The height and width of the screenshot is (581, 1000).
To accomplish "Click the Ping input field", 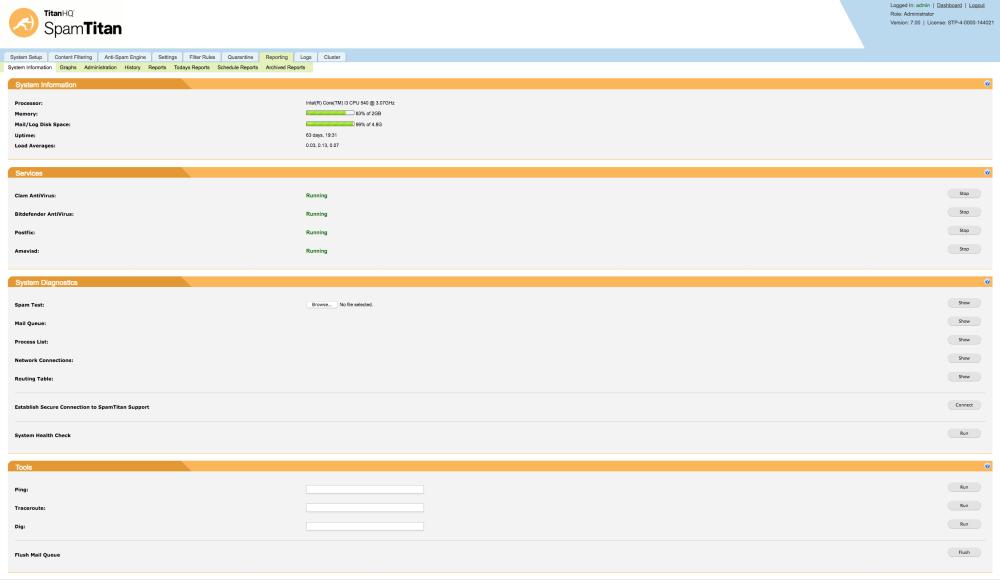I will coord(365,489).
